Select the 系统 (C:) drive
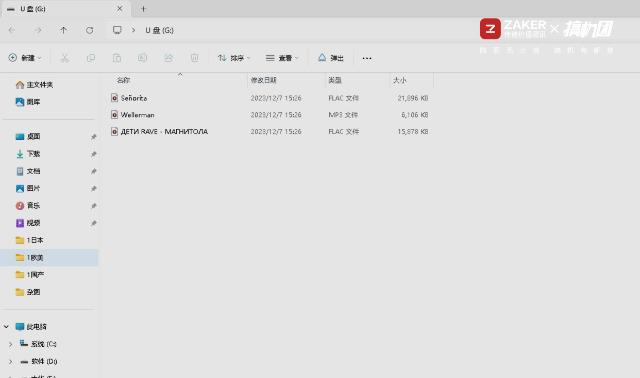 point(38,344)
